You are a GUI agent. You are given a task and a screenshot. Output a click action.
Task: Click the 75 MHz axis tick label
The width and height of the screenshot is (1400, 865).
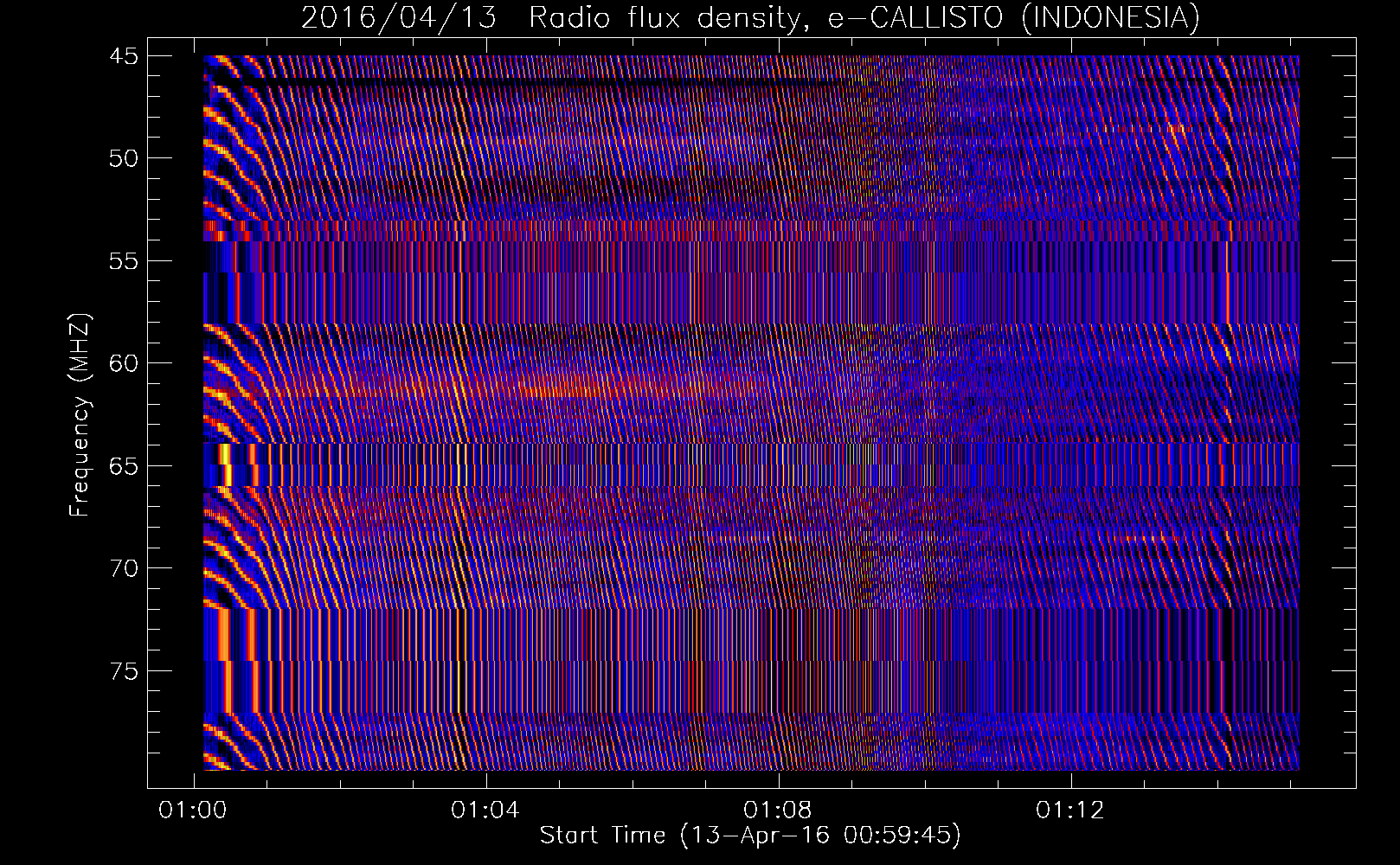click(123, 671)
